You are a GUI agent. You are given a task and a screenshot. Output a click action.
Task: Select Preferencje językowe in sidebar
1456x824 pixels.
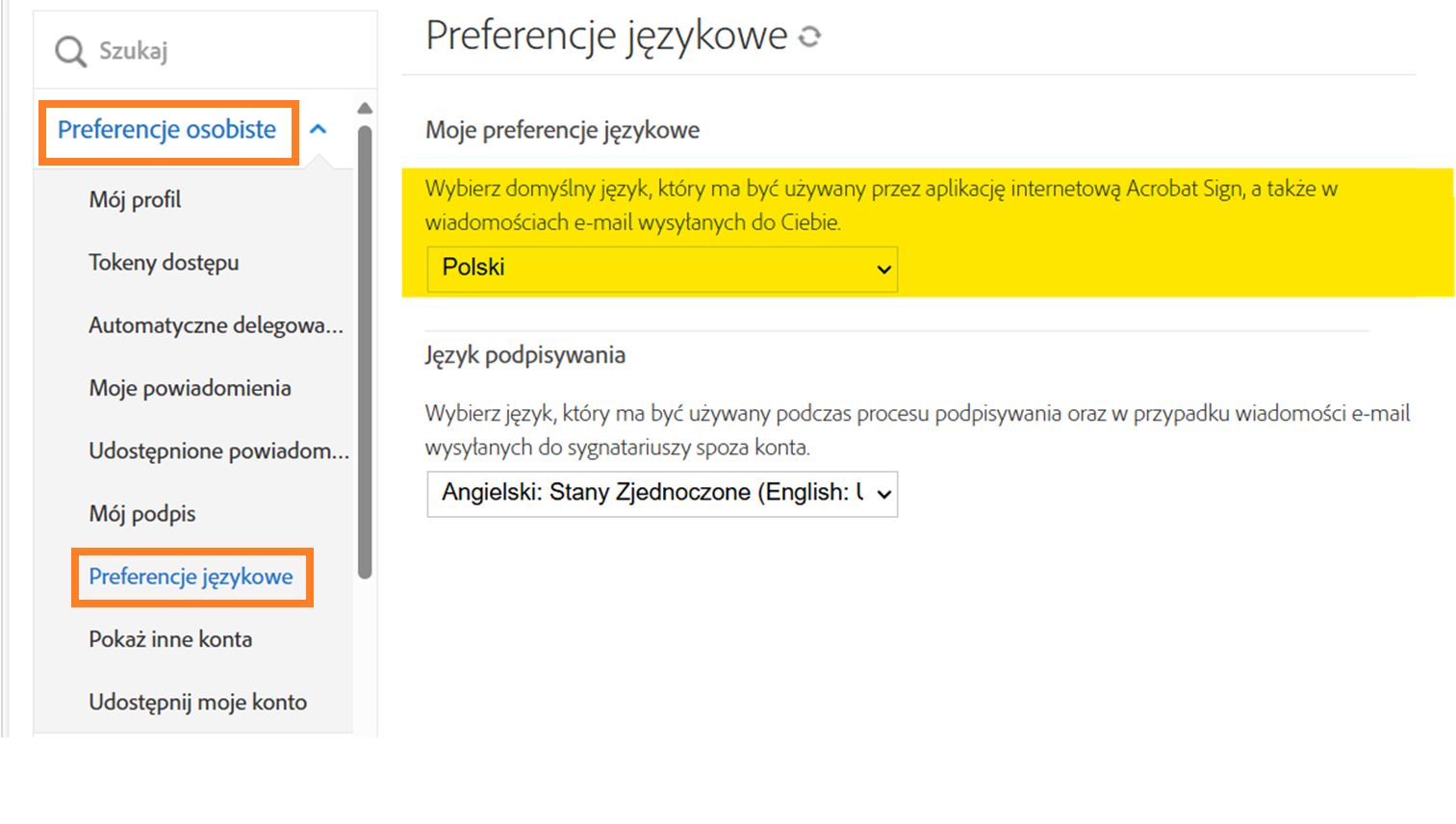(x=191, y=577)
